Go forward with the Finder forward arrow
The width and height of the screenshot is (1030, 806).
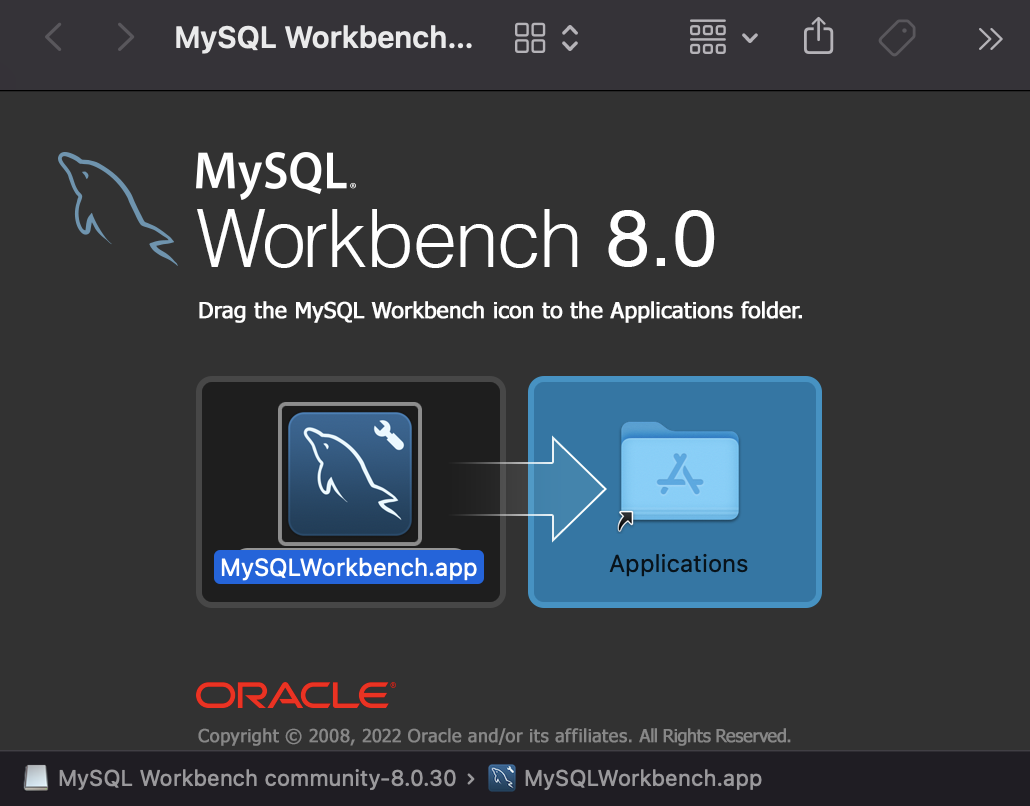point(125,37)
